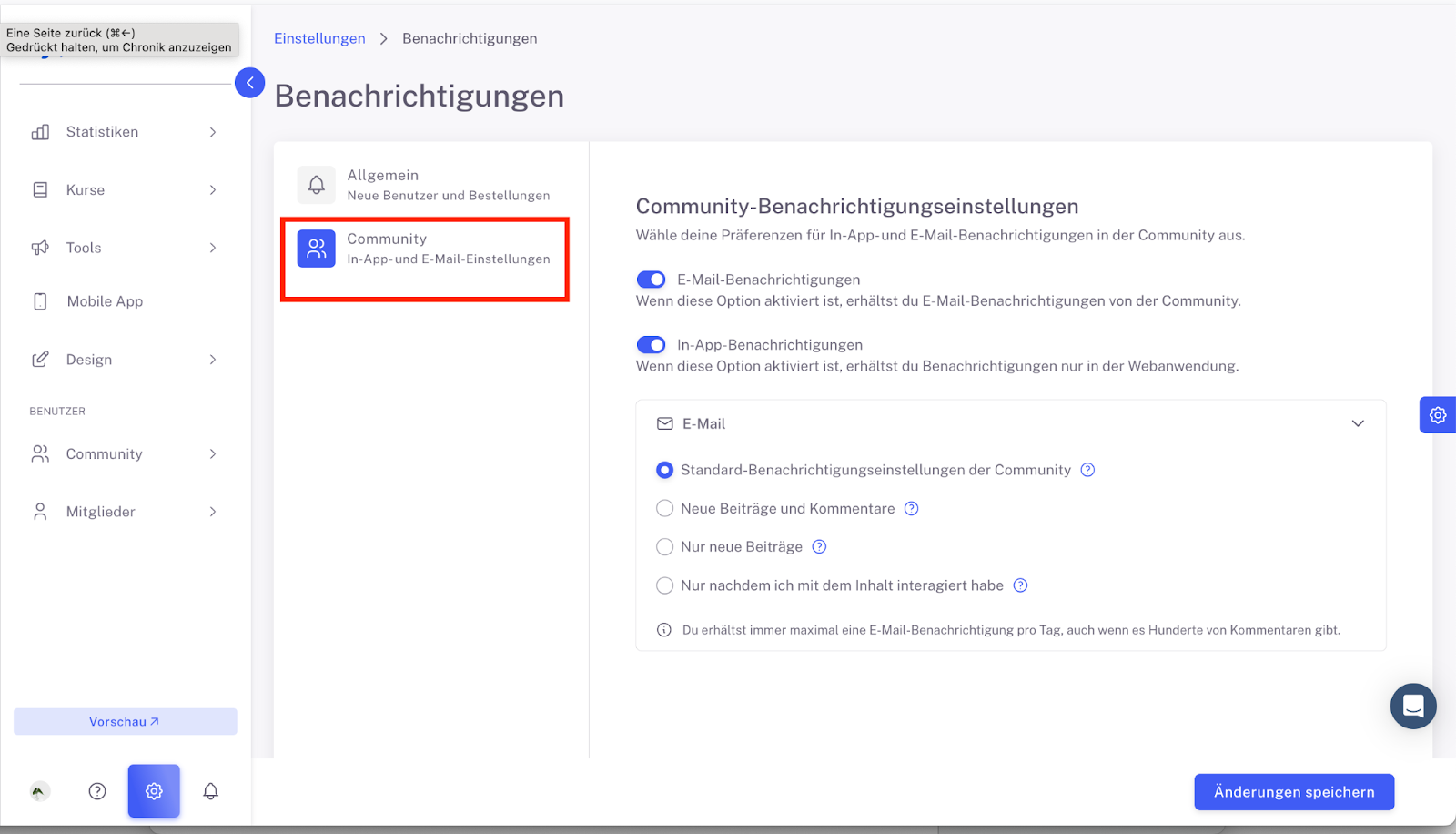Expand Kurse menu chevron
This screenshot has height=834, width=1456.
(x=213, y=189)
